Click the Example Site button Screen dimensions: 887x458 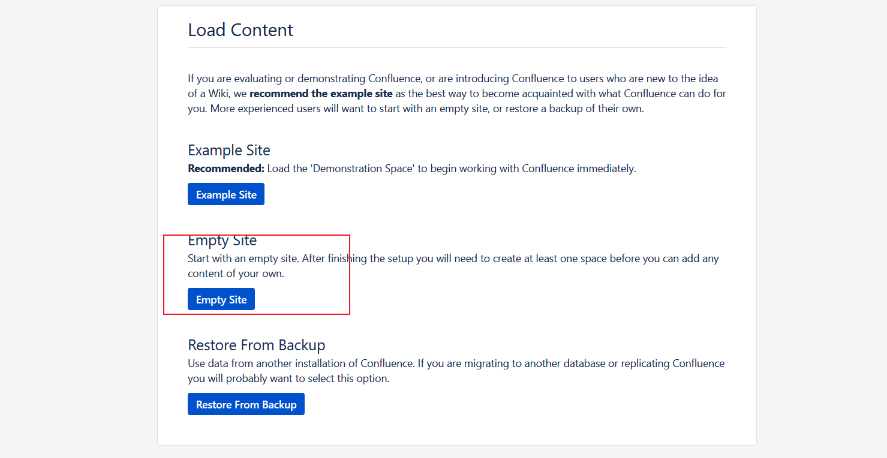coord(226,194)
